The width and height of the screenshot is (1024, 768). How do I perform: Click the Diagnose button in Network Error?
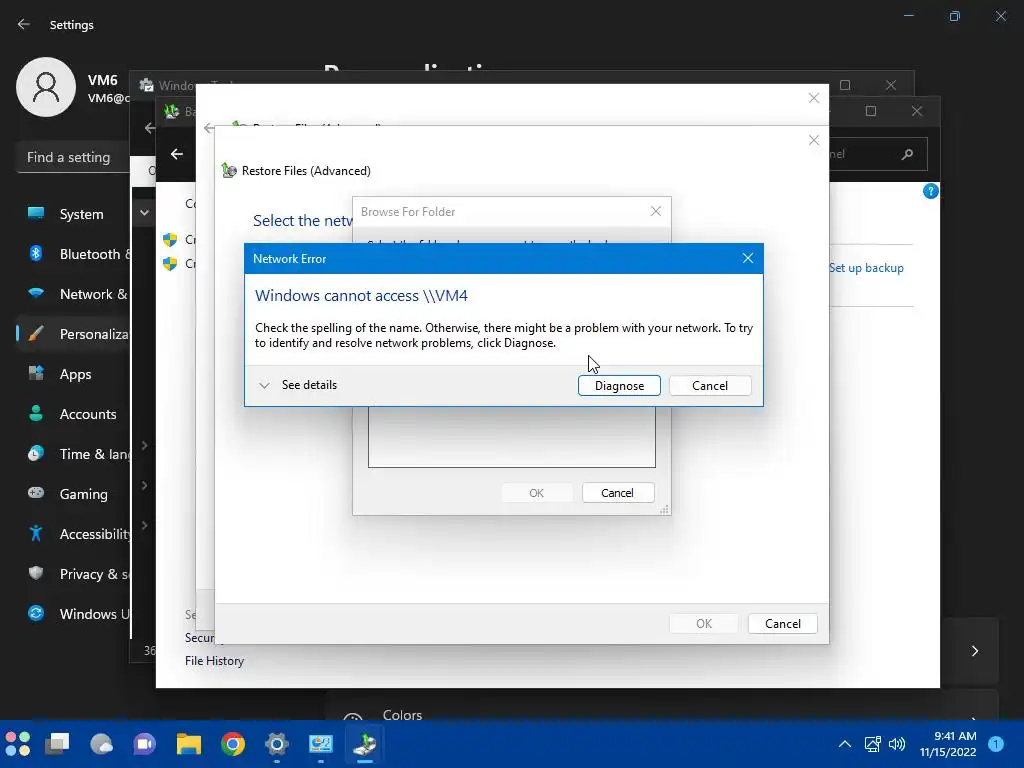tap(619, 385)
